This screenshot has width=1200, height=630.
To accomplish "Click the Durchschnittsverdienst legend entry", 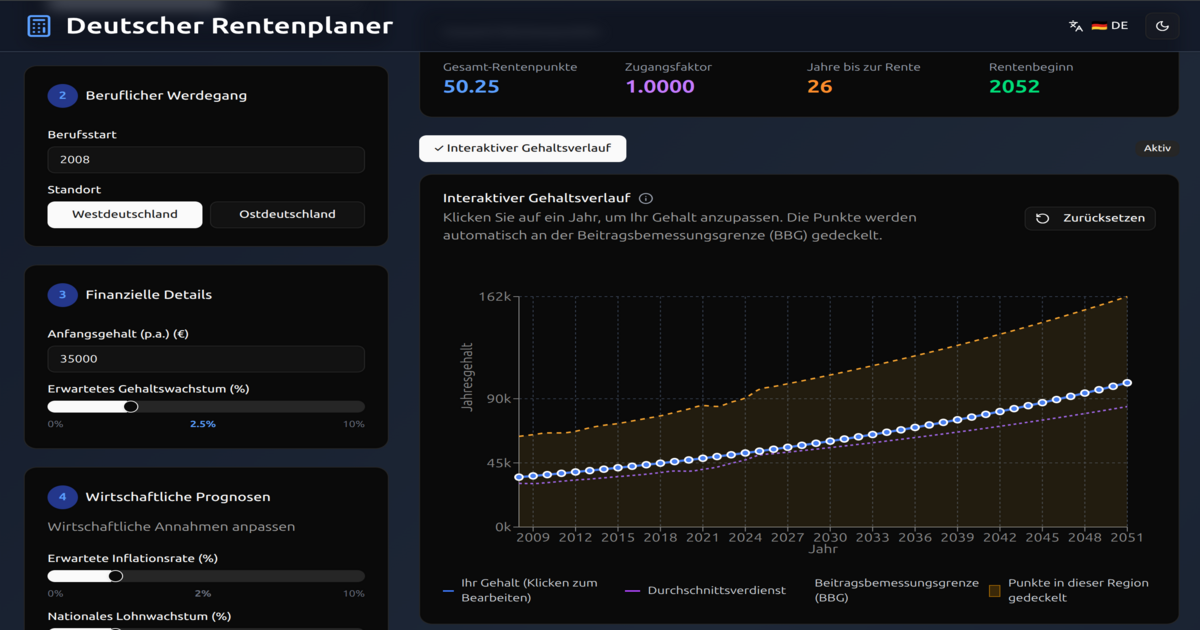I will coord(715,590).
